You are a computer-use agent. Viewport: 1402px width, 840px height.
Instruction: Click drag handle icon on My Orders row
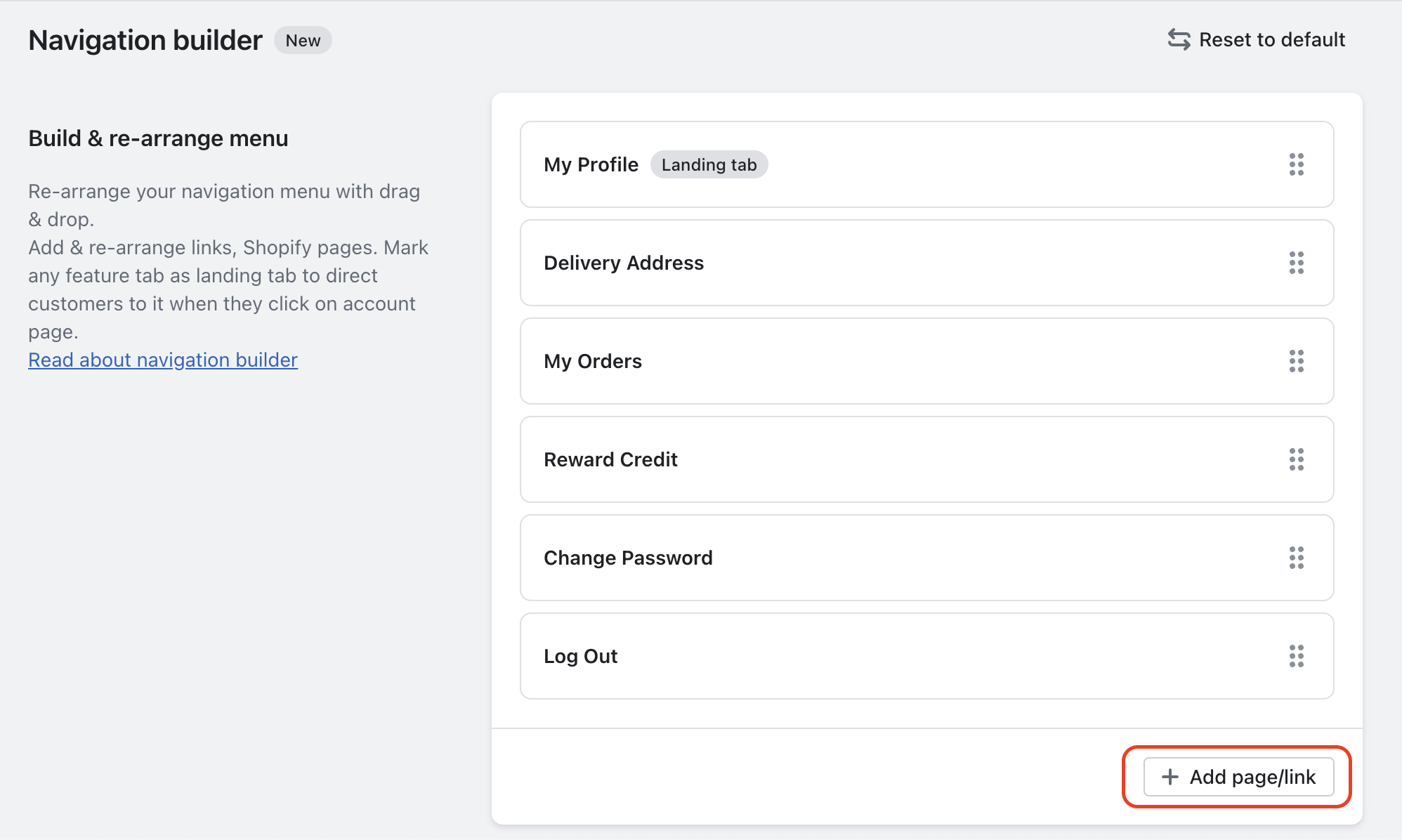1296,361
